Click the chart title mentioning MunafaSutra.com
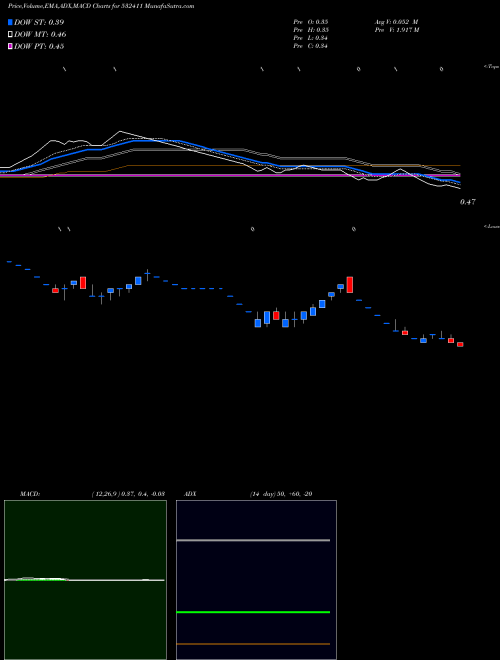The height and width of the screenshot is (660, 500). [x=101, y=6]
